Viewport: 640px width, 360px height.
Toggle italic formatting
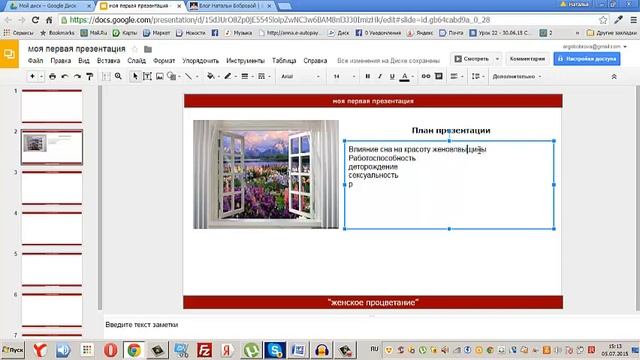380,76
